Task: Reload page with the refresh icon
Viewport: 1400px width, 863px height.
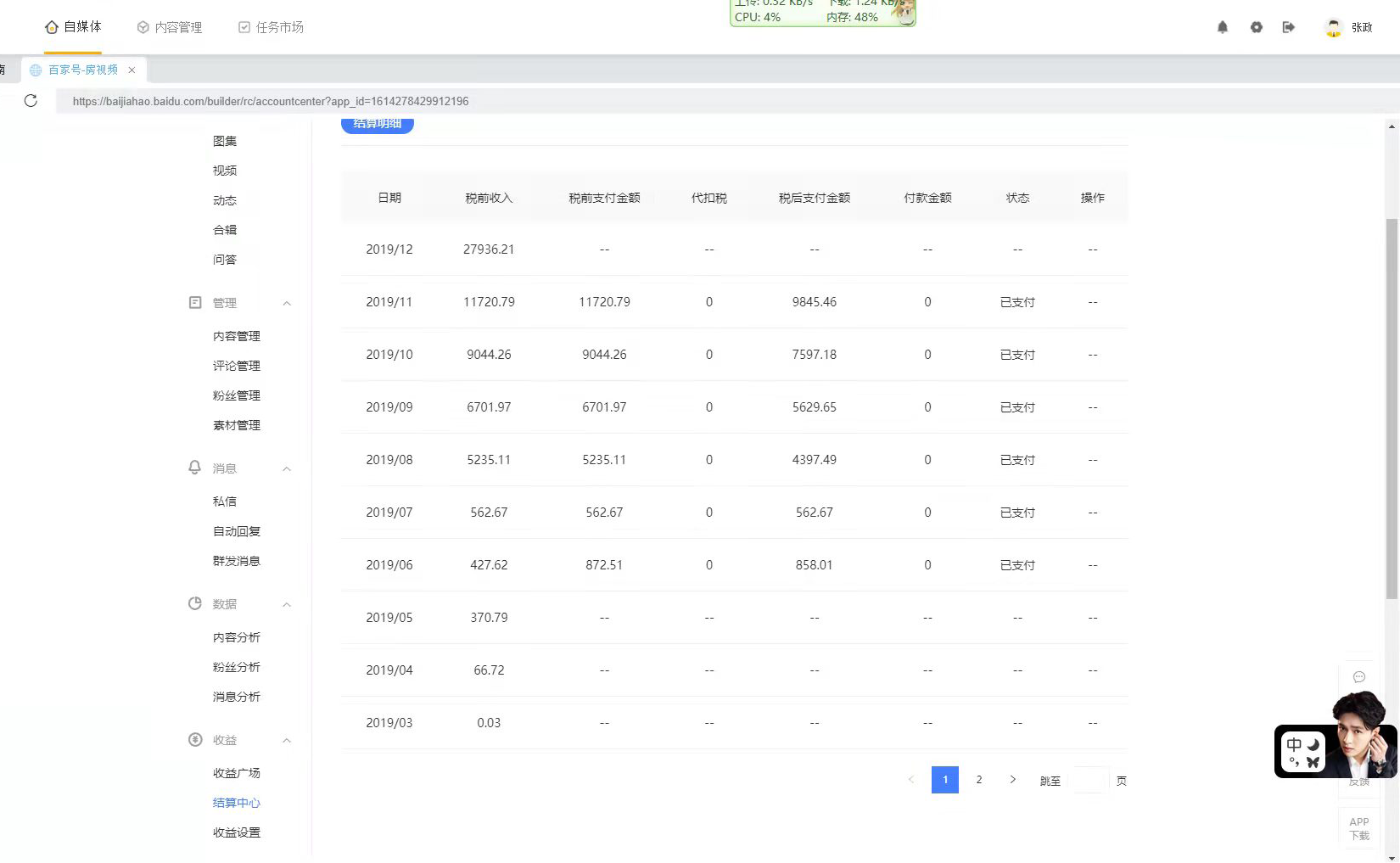Action: pos(31,101)
